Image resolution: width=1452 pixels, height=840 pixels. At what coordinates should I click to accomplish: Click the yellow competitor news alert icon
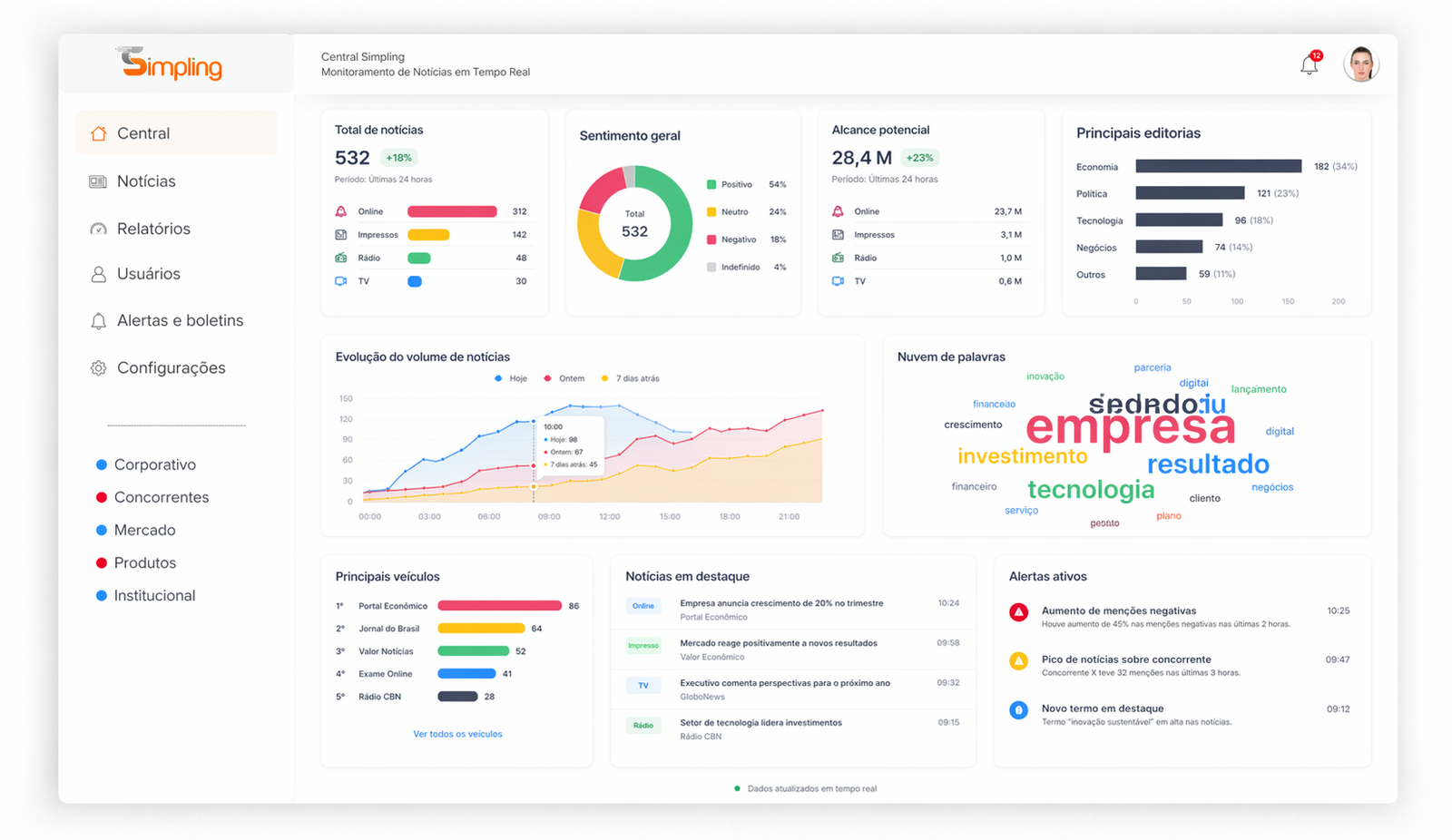(x=1019, y=661)
